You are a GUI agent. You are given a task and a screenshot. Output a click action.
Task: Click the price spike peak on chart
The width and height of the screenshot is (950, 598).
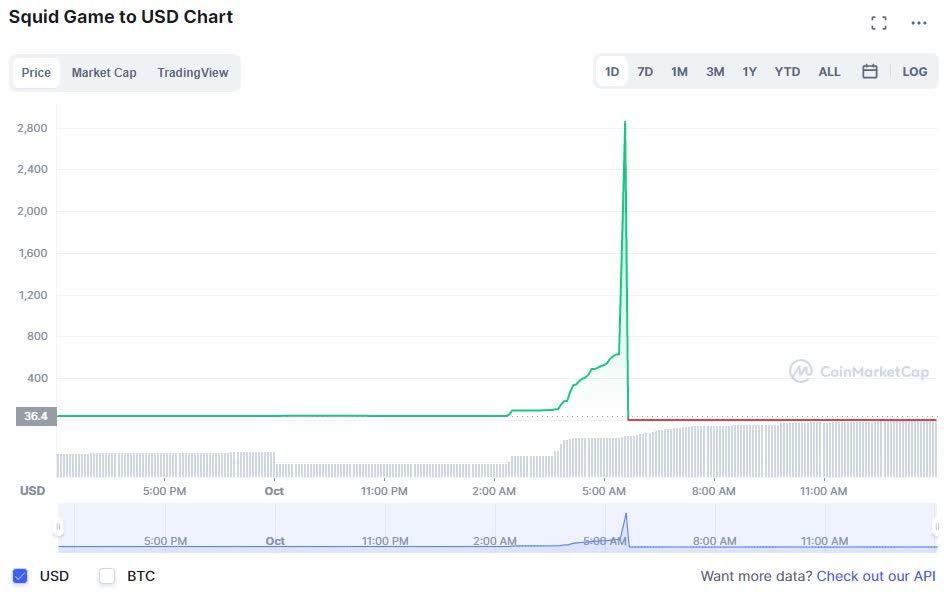625,123
